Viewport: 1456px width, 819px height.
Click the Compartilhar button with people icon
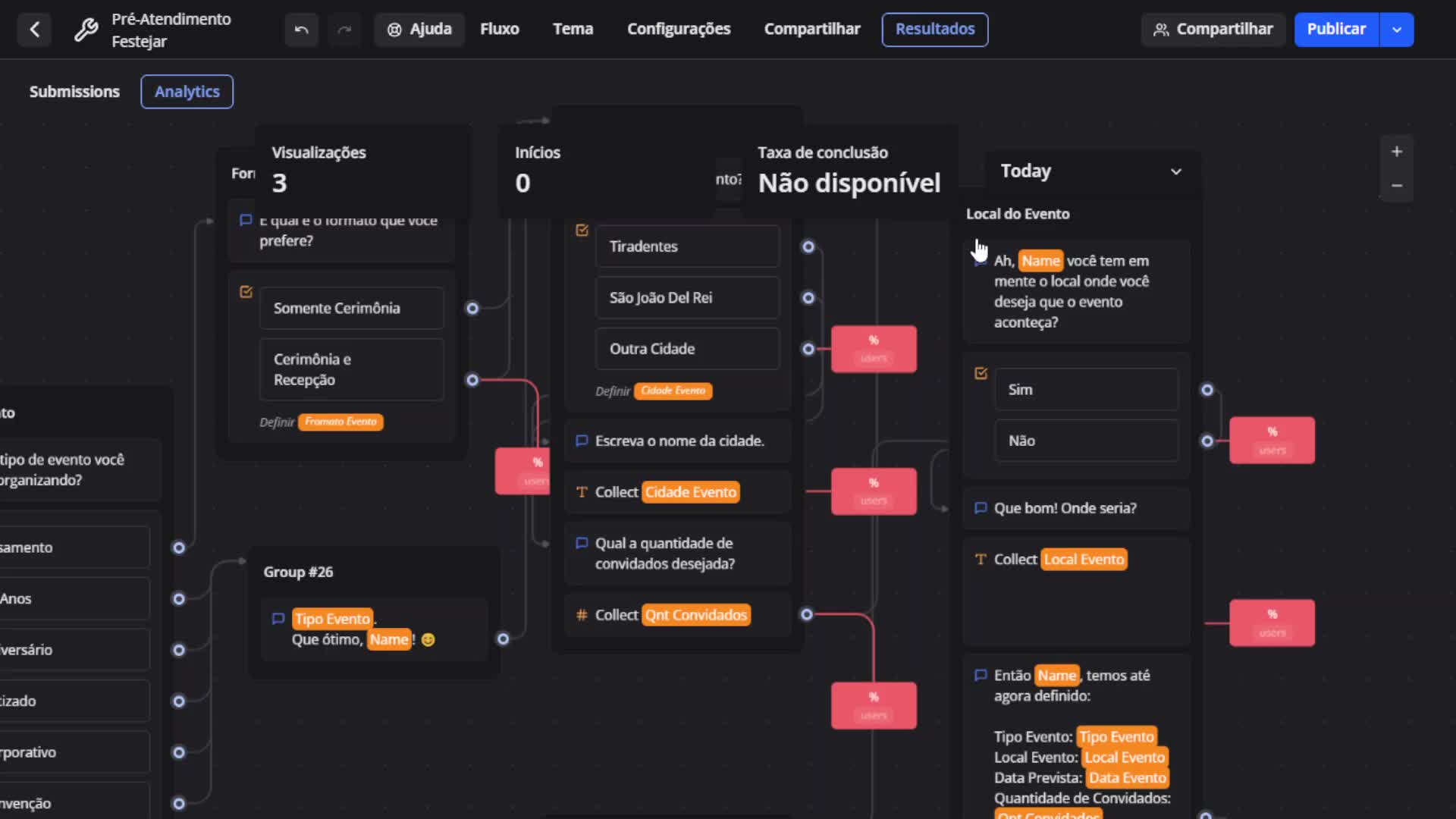click(x=1213, y=30)
